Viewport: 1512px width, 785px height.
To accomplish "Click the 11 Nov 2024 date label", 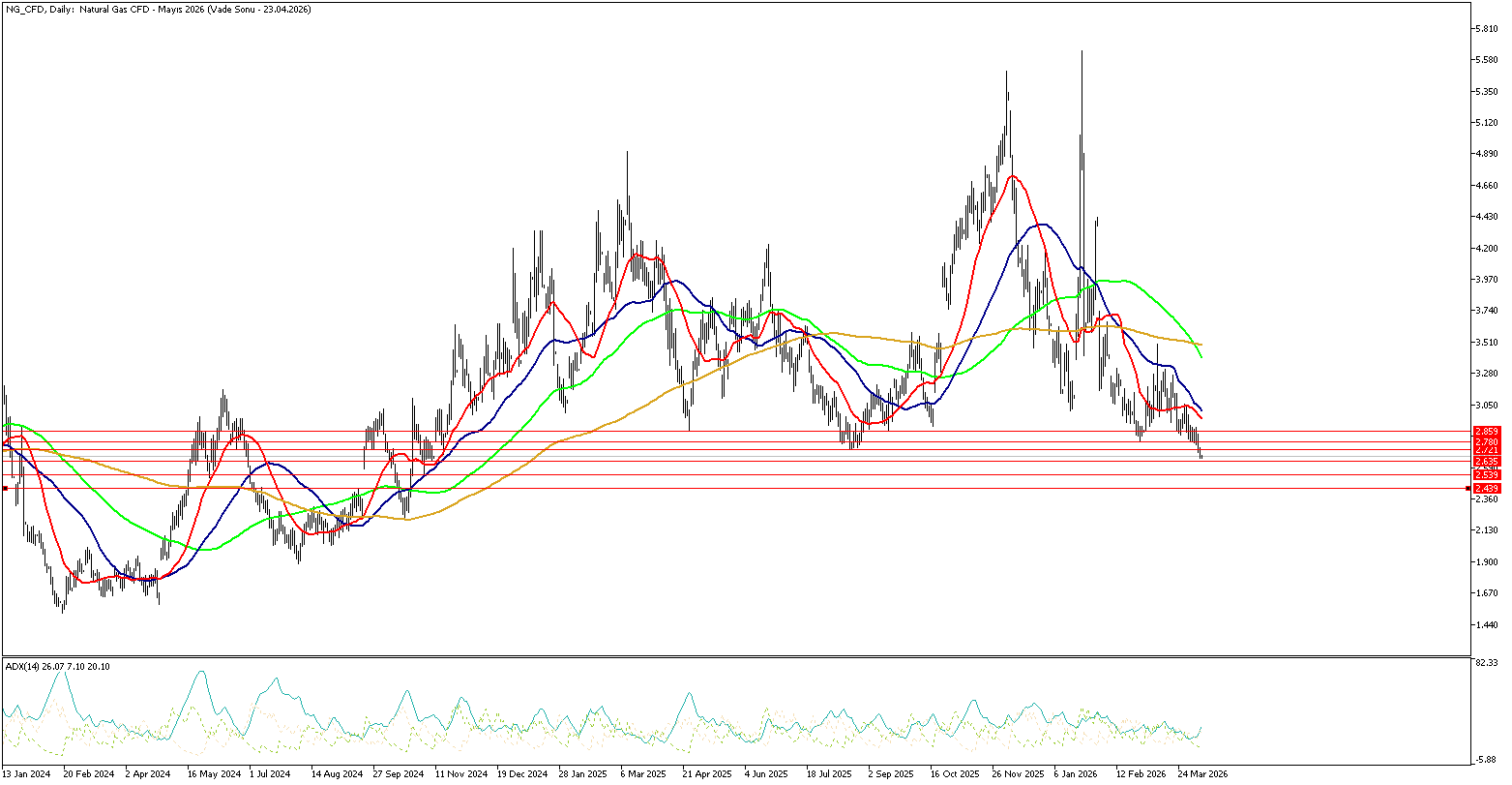I will click(460, 774).
